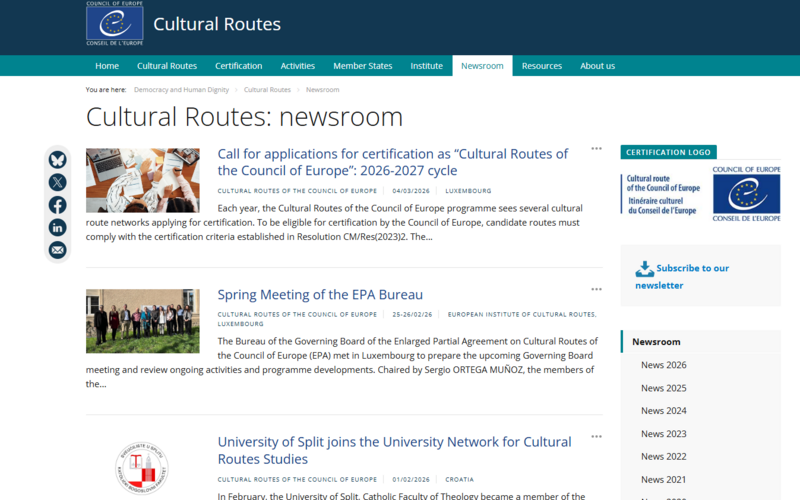Click the Council of Europe logo in header
This screenshot has width=800, height=500.
pyautogui.click(x=115, y=23)
